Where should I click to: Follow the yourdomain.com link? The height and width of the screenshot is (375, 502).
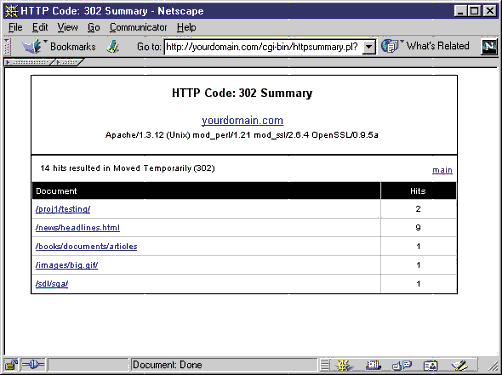(242, 120)
